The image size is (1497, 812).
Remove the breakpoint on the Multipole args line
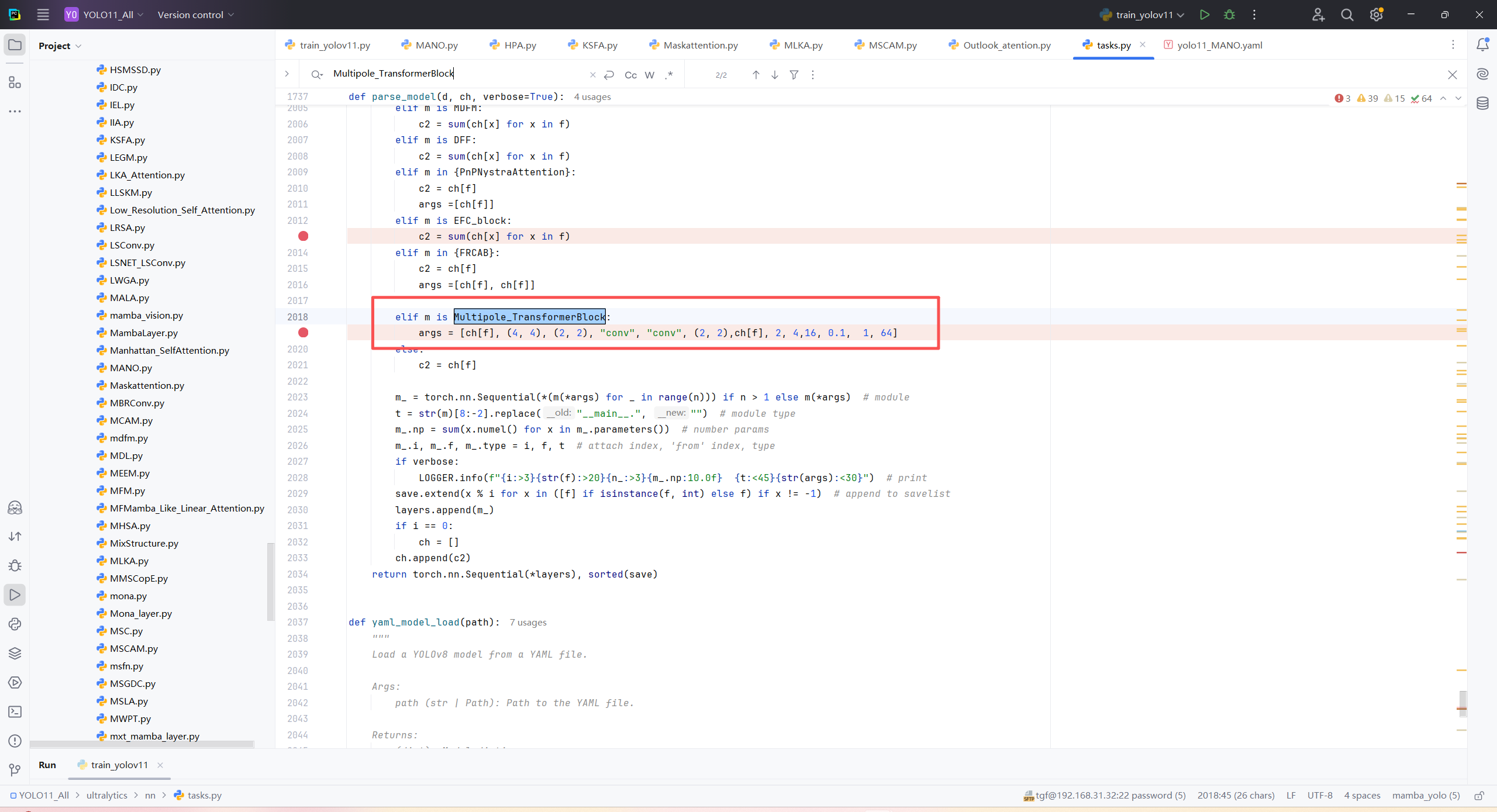pyautogui.click(x=303, y=333)
